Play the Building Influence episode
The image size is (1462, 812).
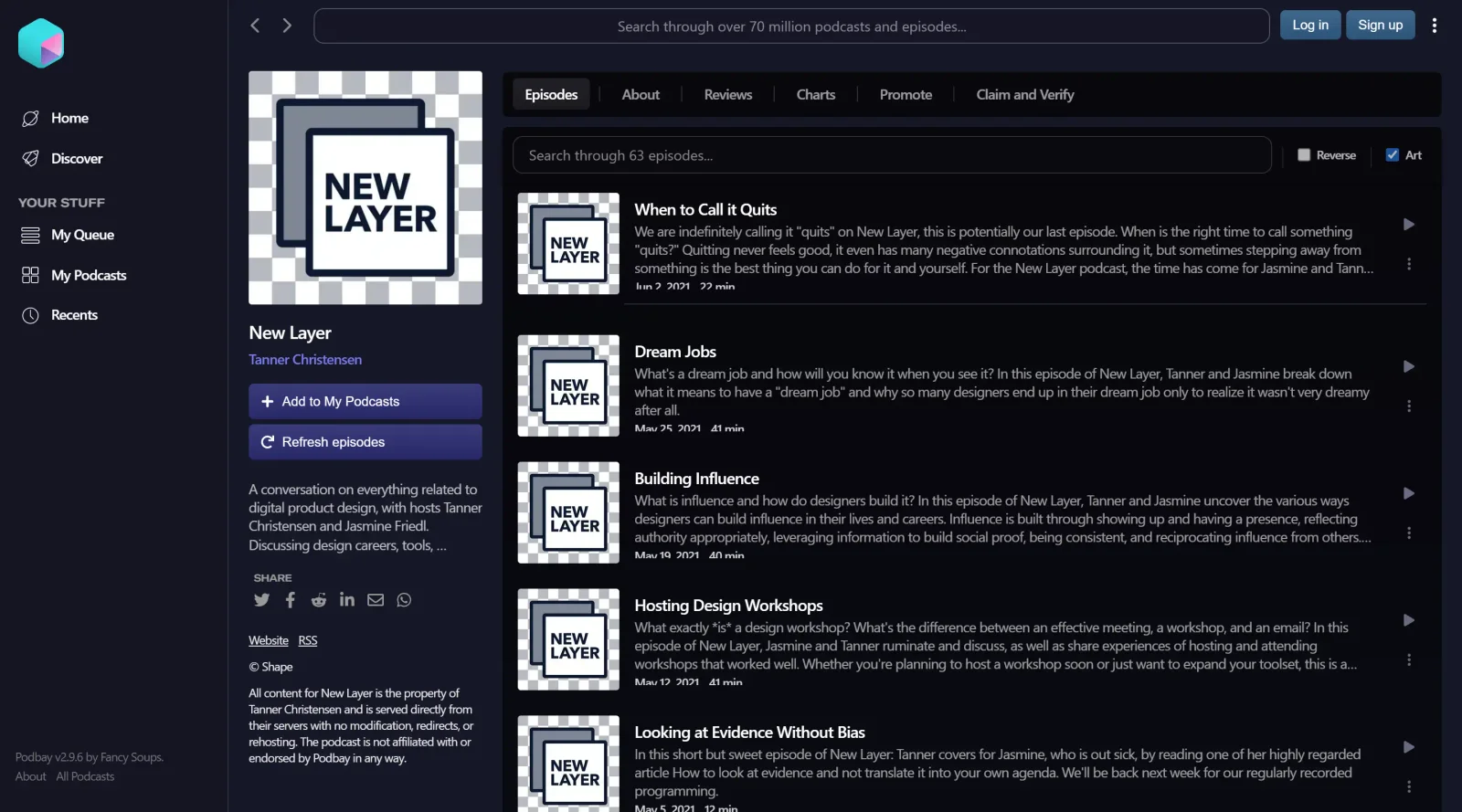[1409, 493]
